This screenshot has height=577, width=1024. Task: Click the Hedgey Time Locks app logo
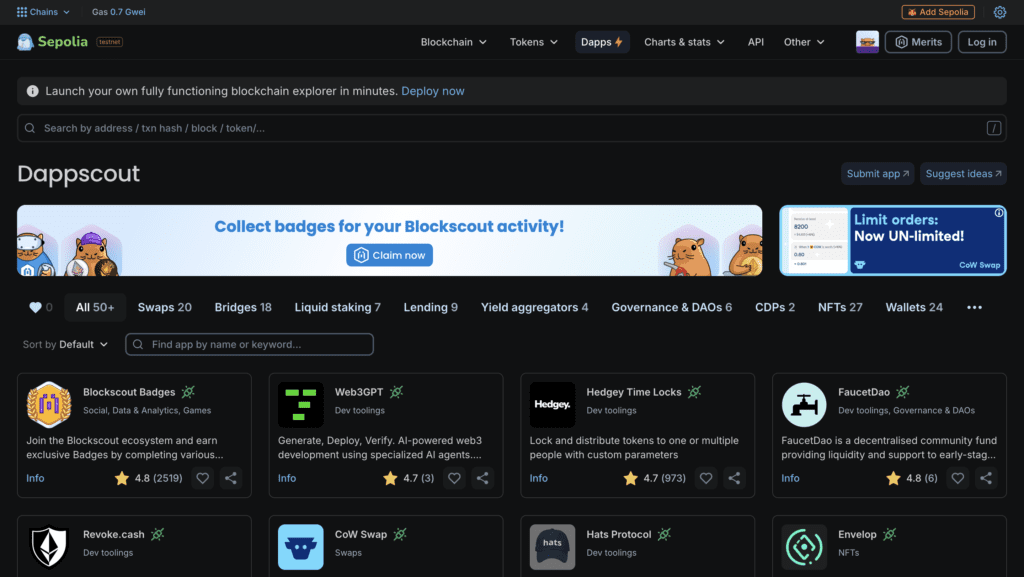(552, 404)
